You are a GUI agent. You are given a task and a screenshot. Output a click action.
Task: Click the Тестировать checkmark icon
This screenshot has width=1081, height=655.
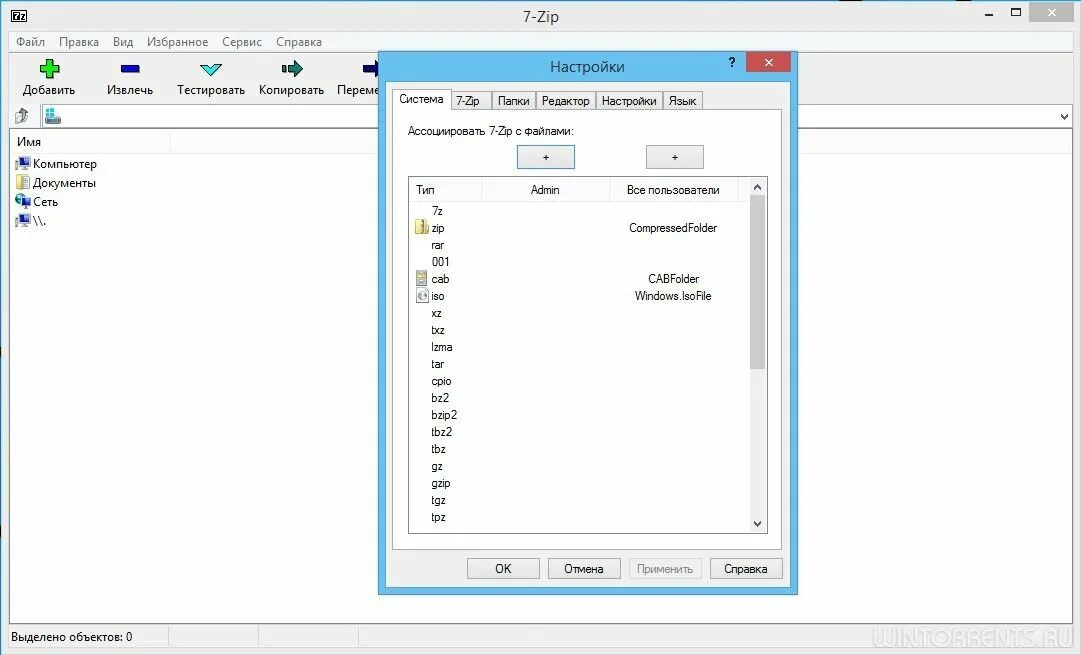210,69
